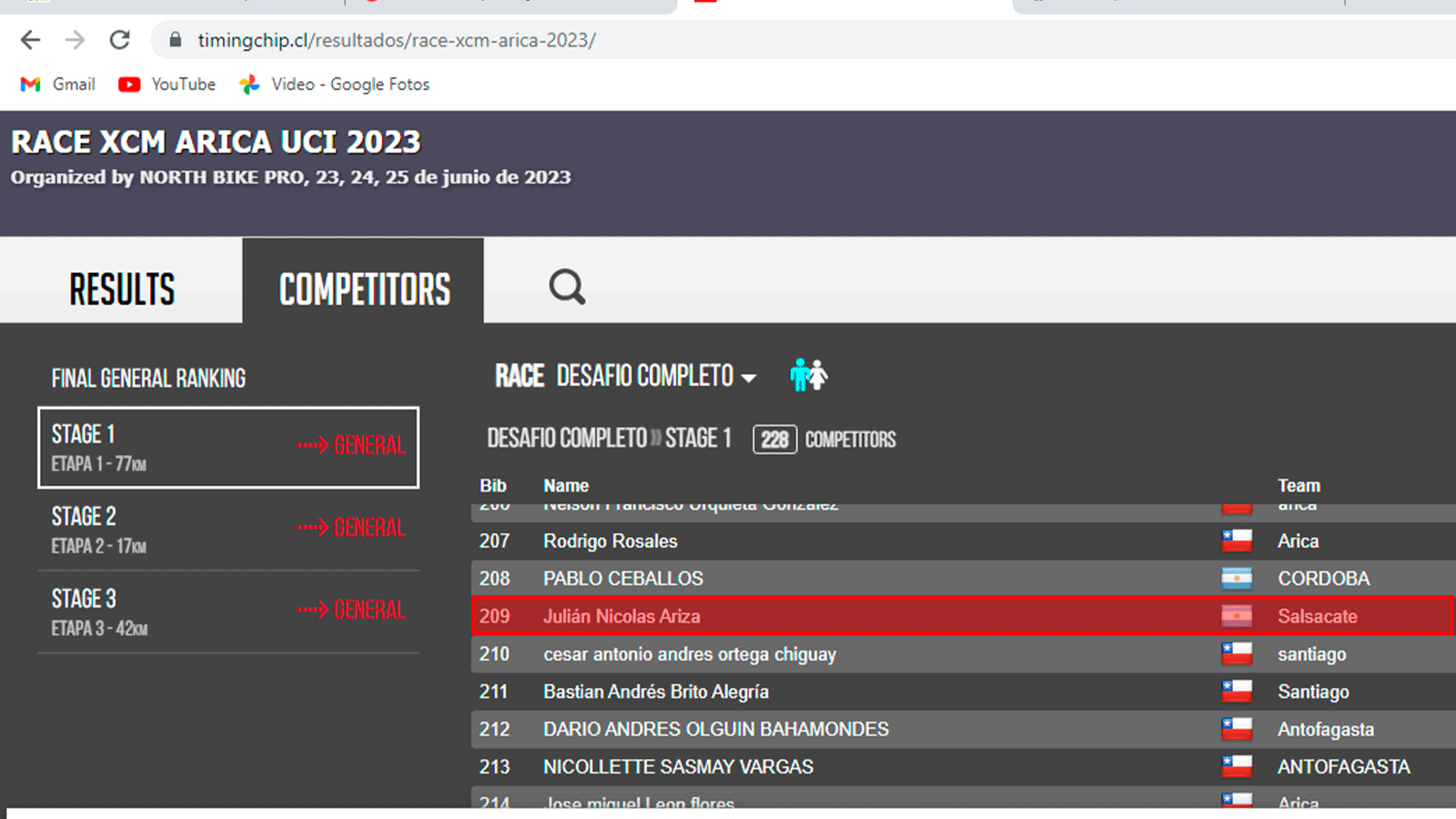Click the Argentina flag beside PABLO CEBALLOS

(1236, 579)
